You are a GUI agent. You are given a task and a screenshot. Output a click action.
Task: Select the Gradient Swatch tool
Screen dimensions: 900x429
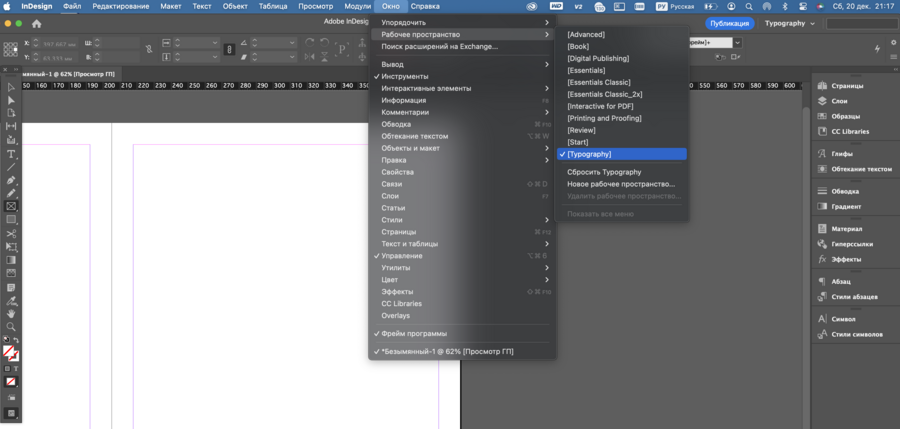point(11,260)
